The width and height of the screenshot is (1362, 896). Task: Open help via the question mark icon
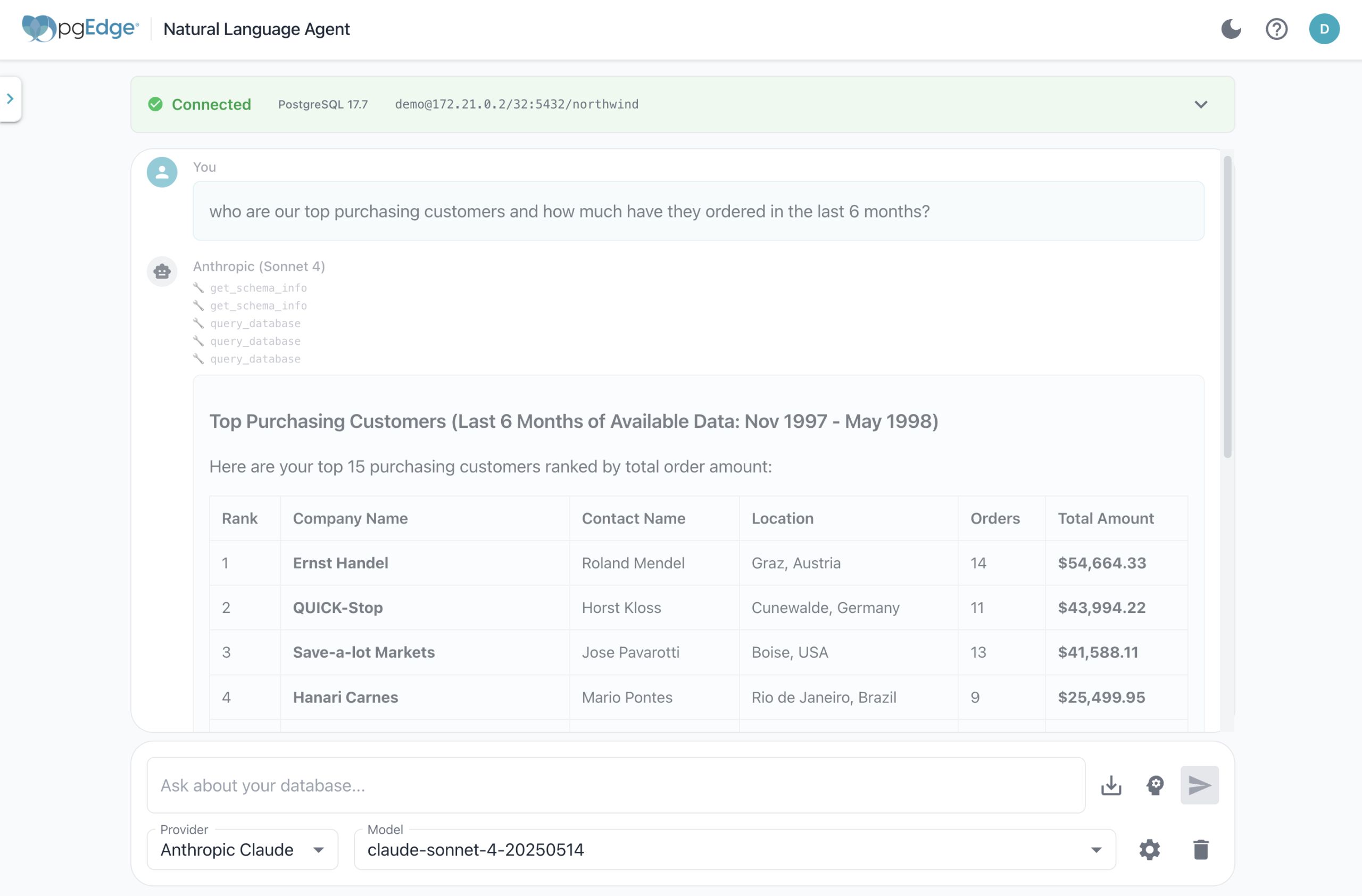[x=1276, y=29]
